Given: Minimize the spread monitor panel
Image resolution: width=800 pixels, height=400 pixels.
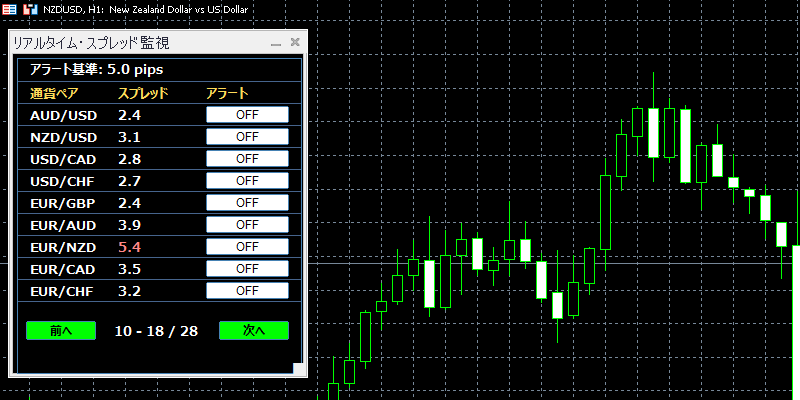Looking at the screenshot, I should click(276, 43).
